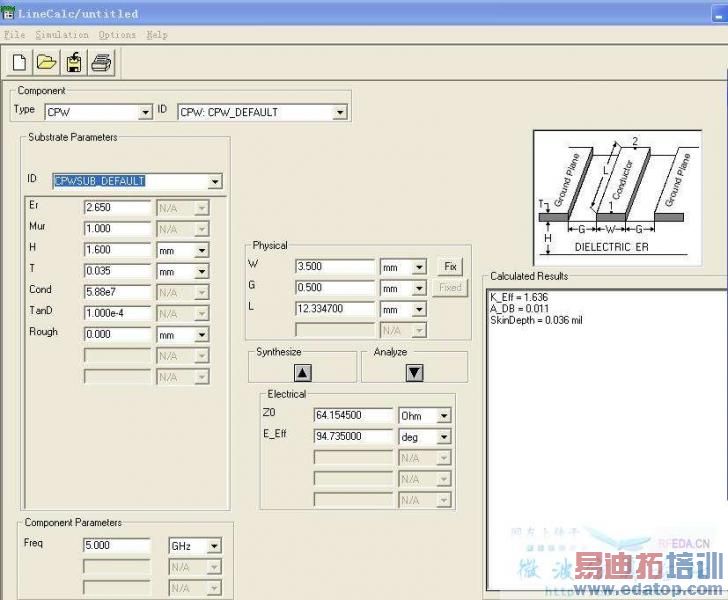Click the G gap field 0.500
This screenshot has height=600, width=728.
click(x=335, y=287)
